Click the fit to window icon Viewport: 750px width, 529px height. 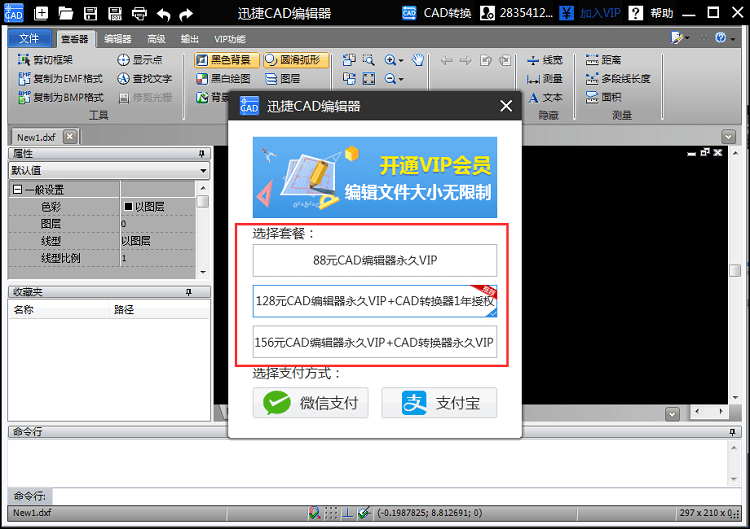click(369, 78)
